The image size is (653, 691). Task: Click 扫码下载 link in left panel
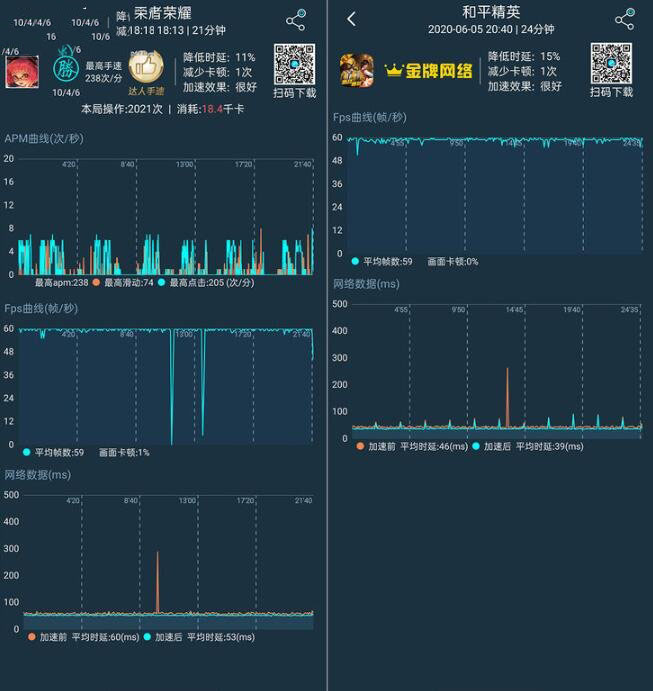click(x=294, y=93)
